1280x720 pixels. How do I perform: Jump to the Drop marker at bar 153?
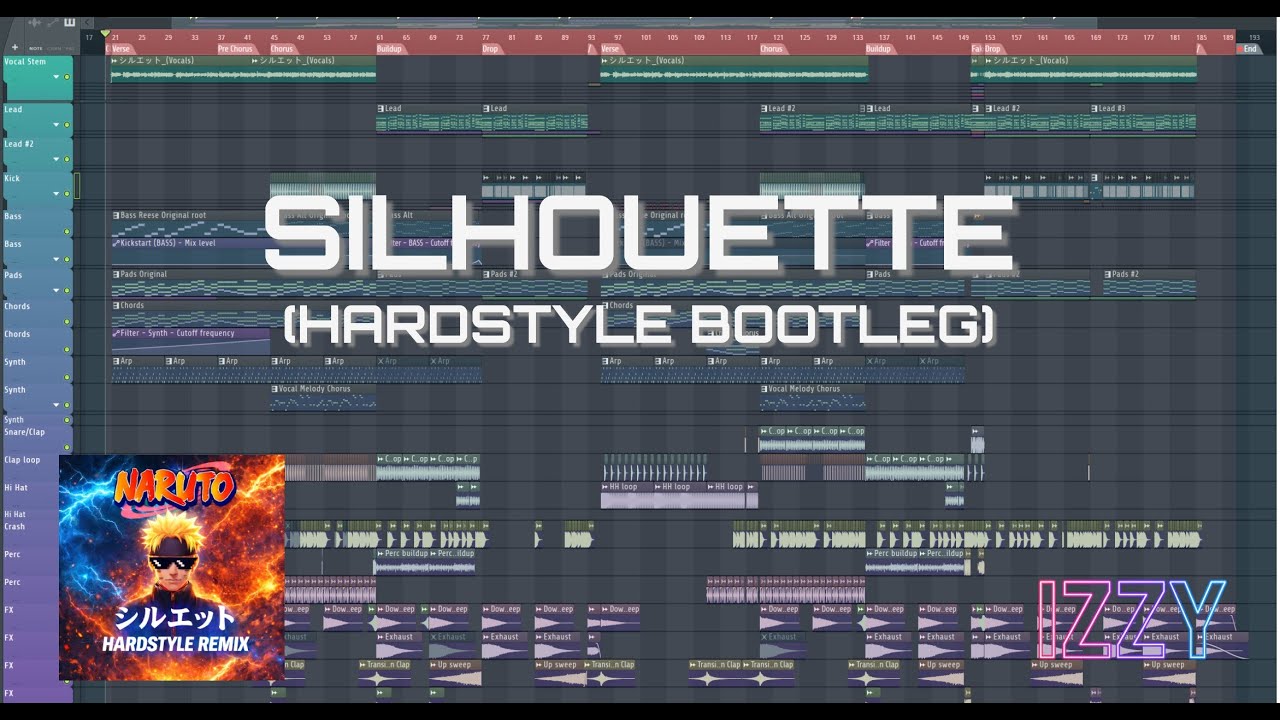point(992,48)
